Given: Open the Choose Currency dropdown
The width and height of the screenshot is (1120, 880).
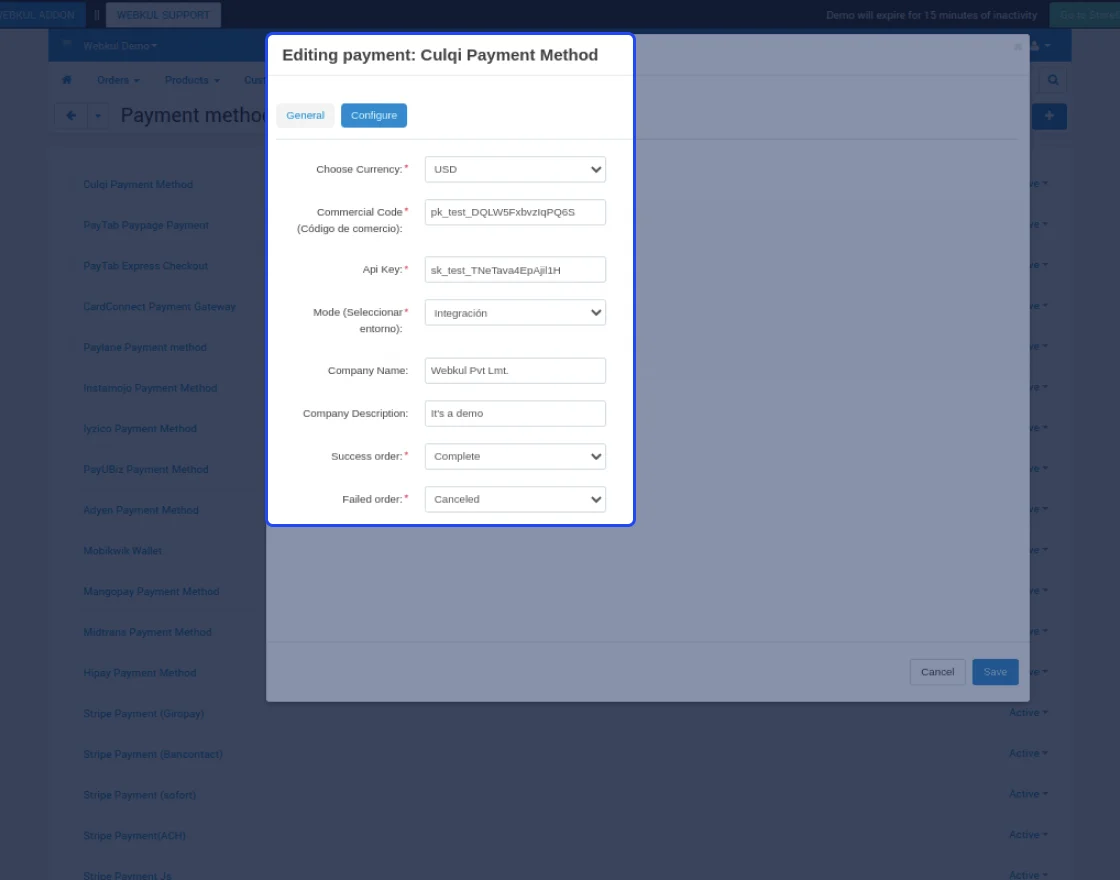Looking at the screenshot, I should 515,169.
